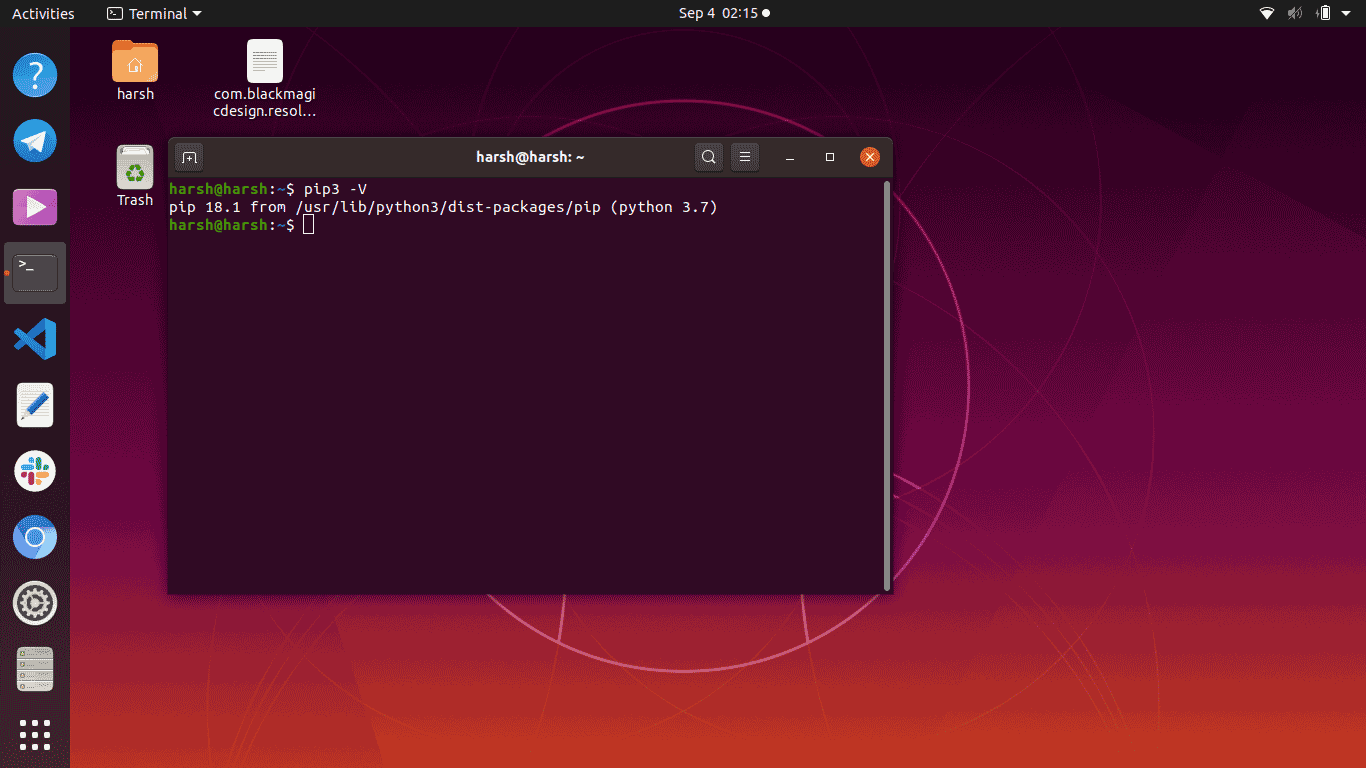Click the volume status icon
The width and height of the screenshot is (1366, 768).
pos(1295,13)
